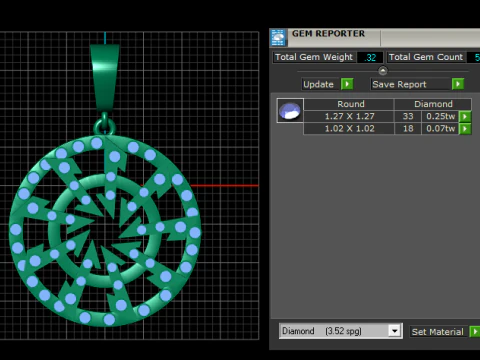Click the quantity cell showing 33
Image resolution: width=480 pixels, height=360 pixels.
click(x=408, y=116)
